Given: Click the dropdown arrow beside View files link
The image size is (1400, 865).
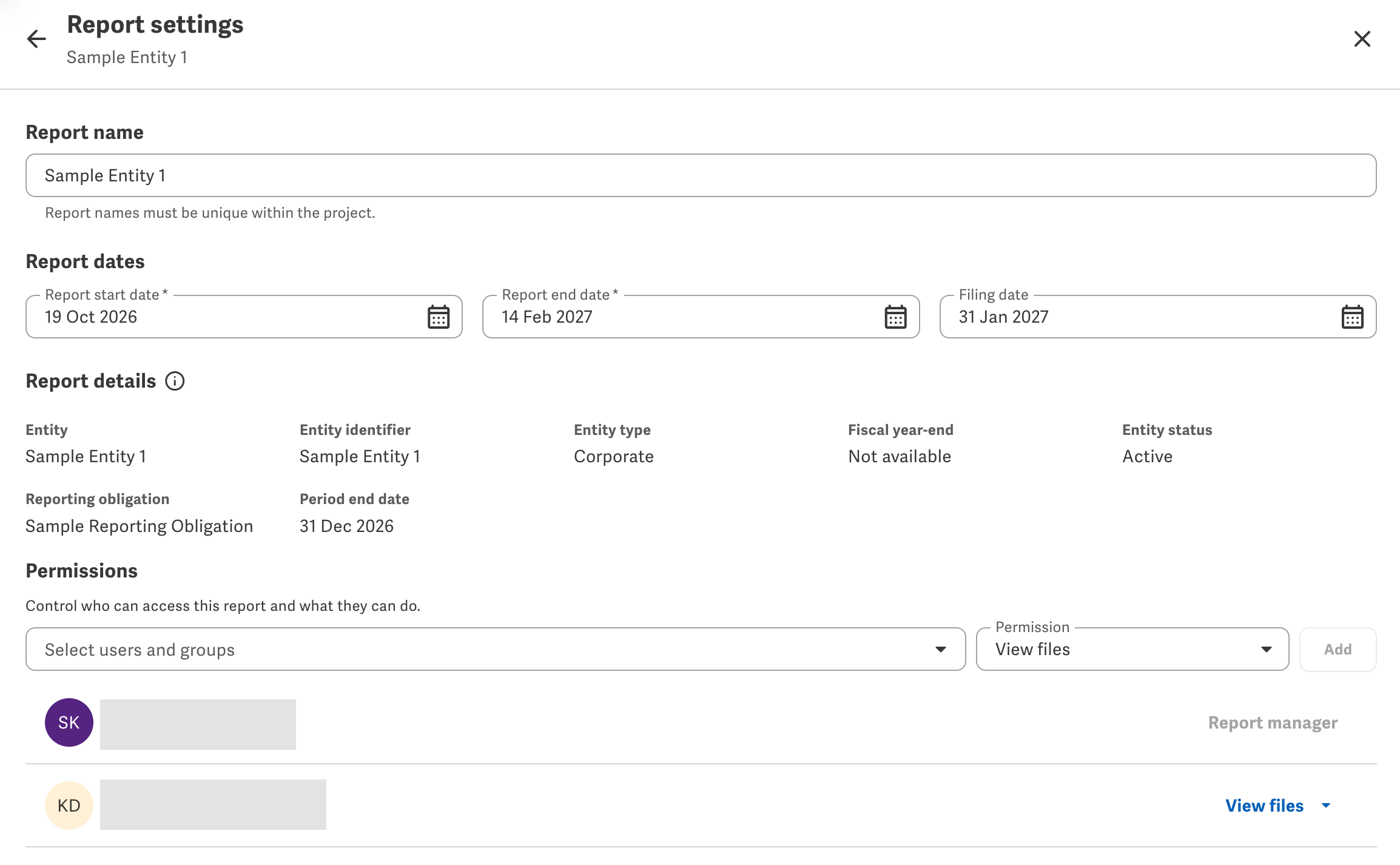Looking at the screenshot, I should 1326,806.
